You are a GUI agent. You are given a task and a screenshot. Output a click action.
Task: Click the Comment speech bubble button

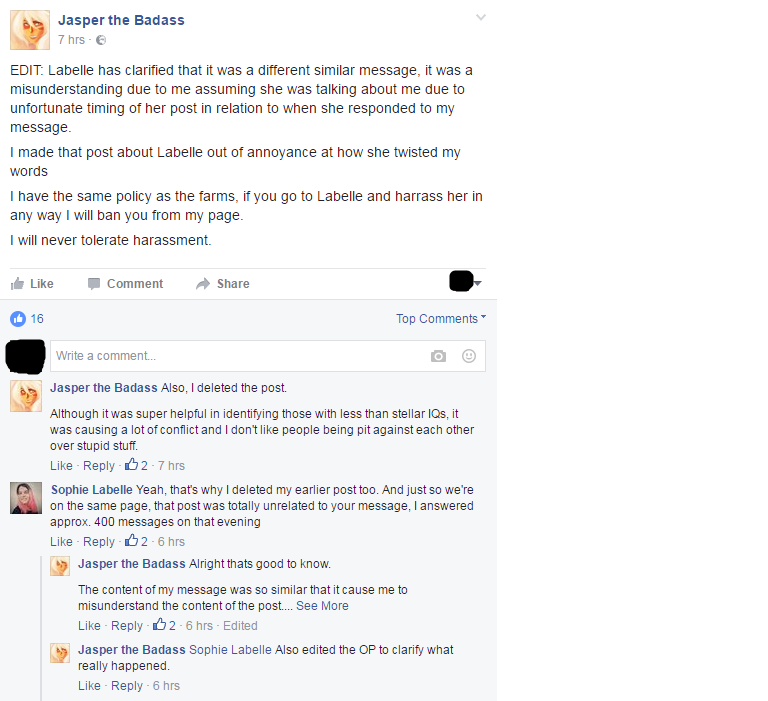(125, 284)
